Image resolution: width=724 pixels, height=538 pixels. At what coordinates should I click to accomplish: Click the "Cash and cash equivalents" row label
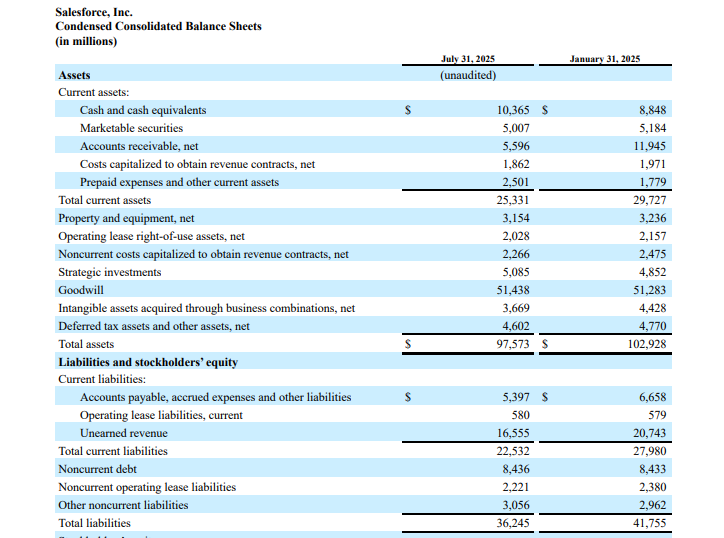143,110
